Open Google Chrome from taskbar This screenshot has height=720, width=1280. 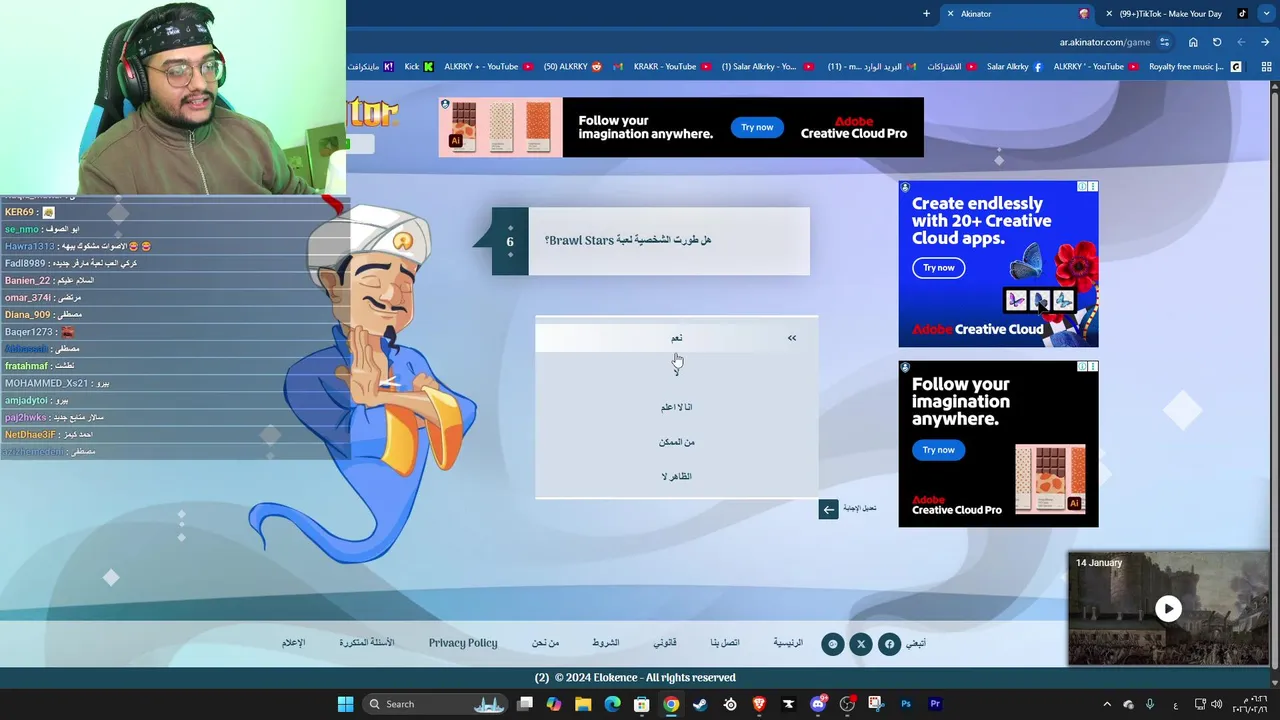[x=671, y=704]
